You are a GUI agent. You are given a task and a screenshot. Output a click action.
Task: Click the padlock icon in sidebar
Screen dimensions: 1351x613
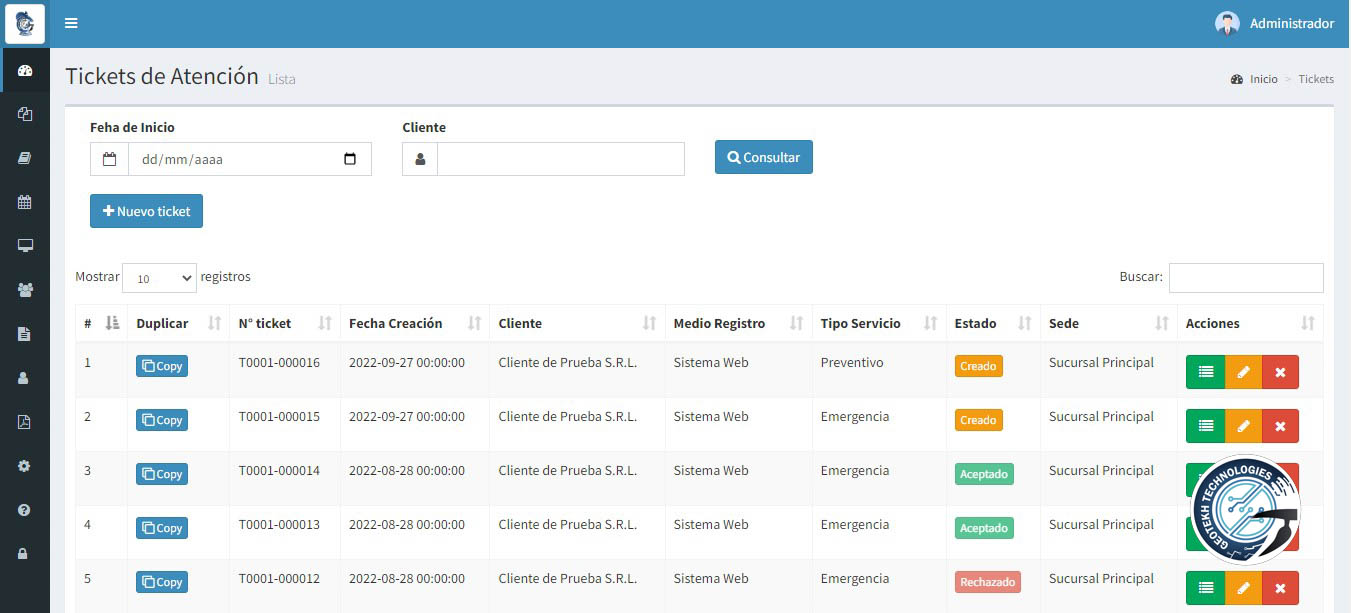[25, 554]
